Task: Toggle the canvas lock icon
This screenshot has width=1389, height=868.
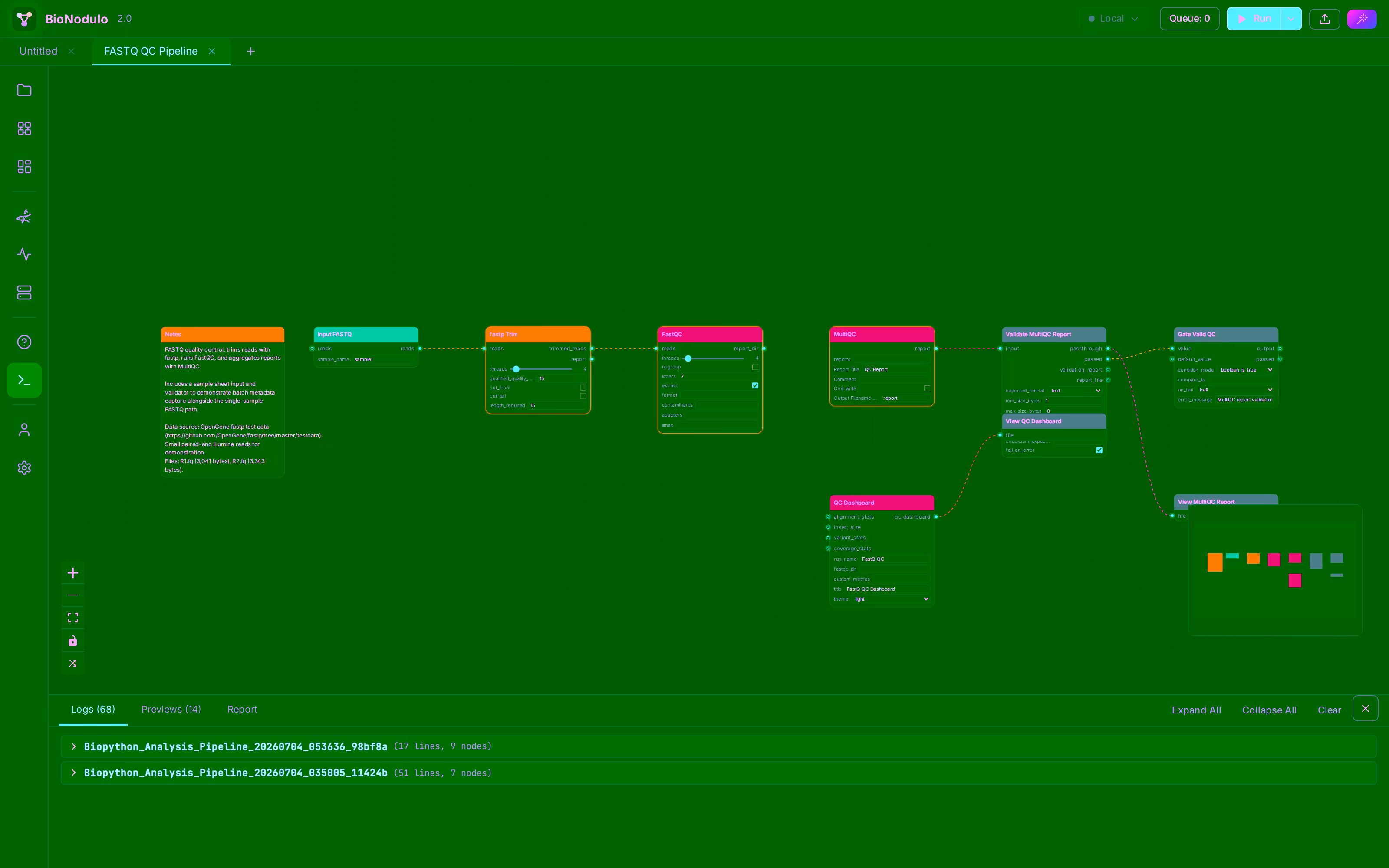Action: 73,641
